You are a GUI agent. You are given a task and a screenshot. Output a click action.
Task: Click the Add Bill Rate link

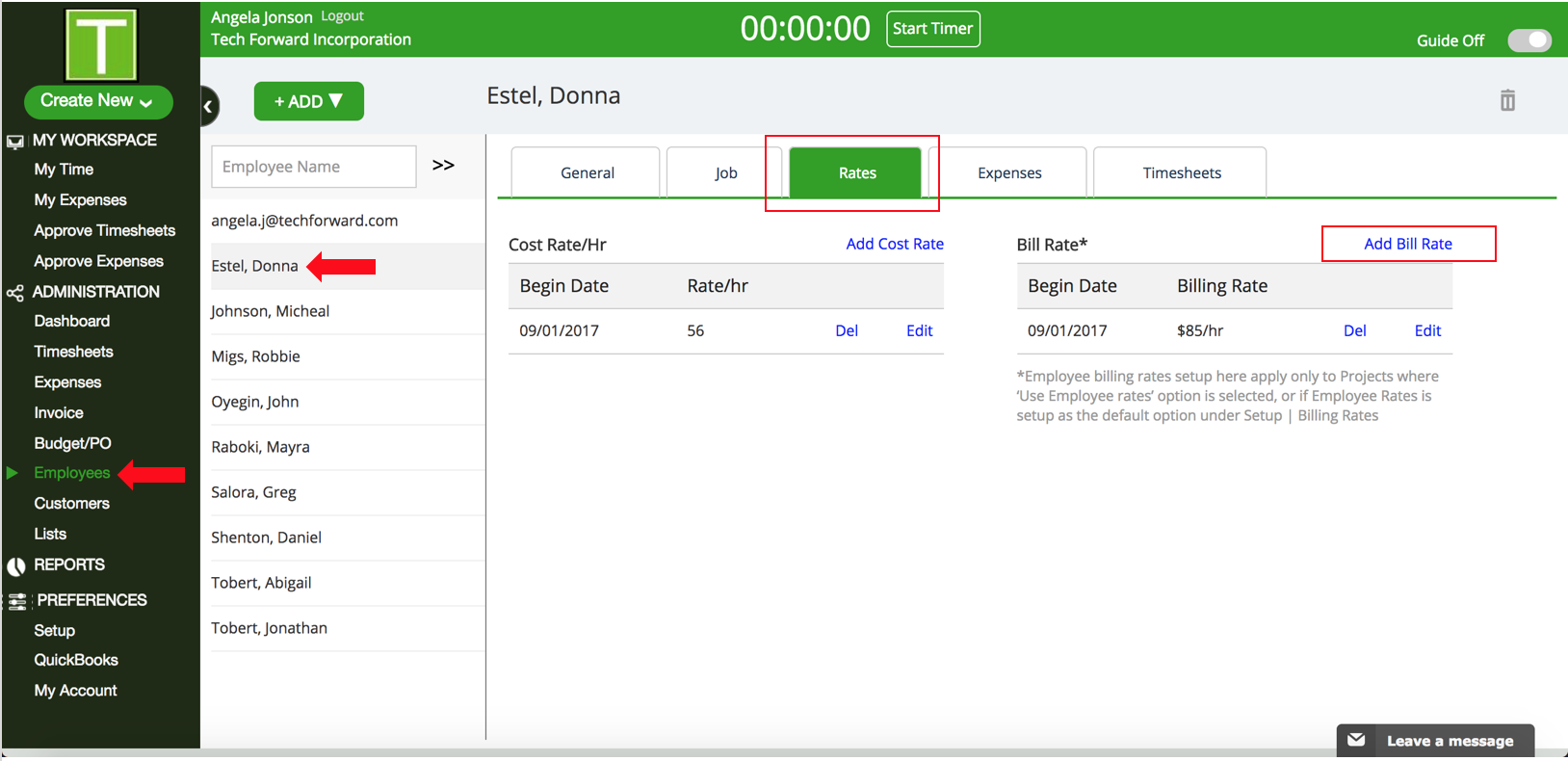[1408, 244]
